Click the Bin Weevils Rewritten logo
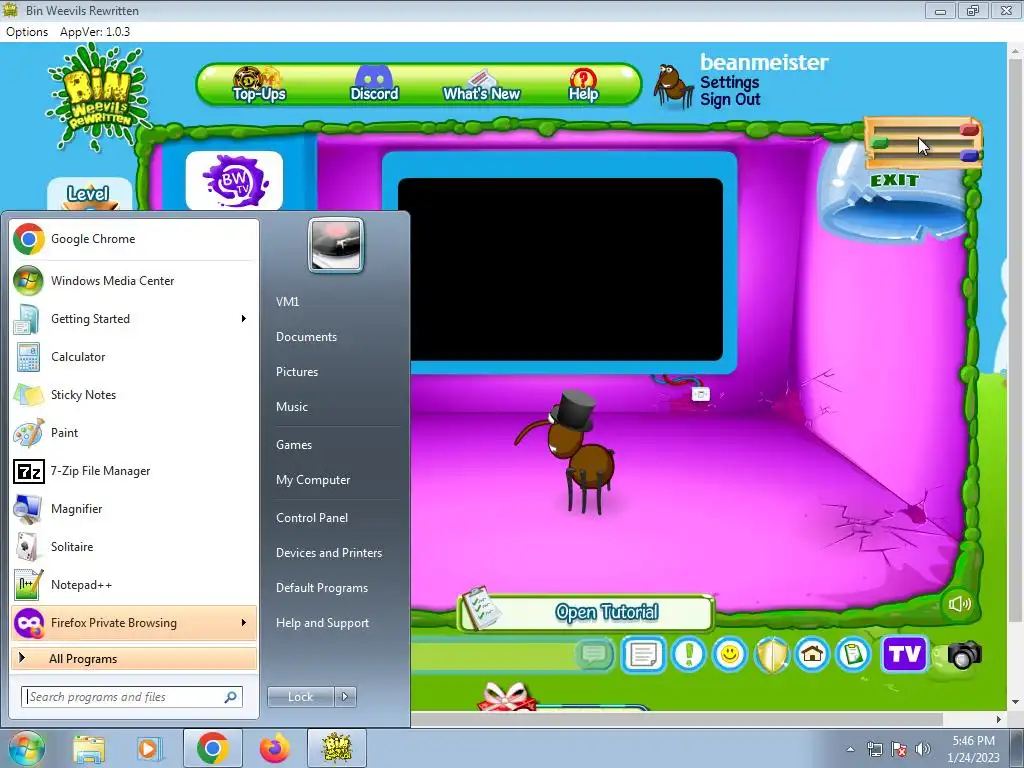The image size is (1024, 768). click(98, 98)
